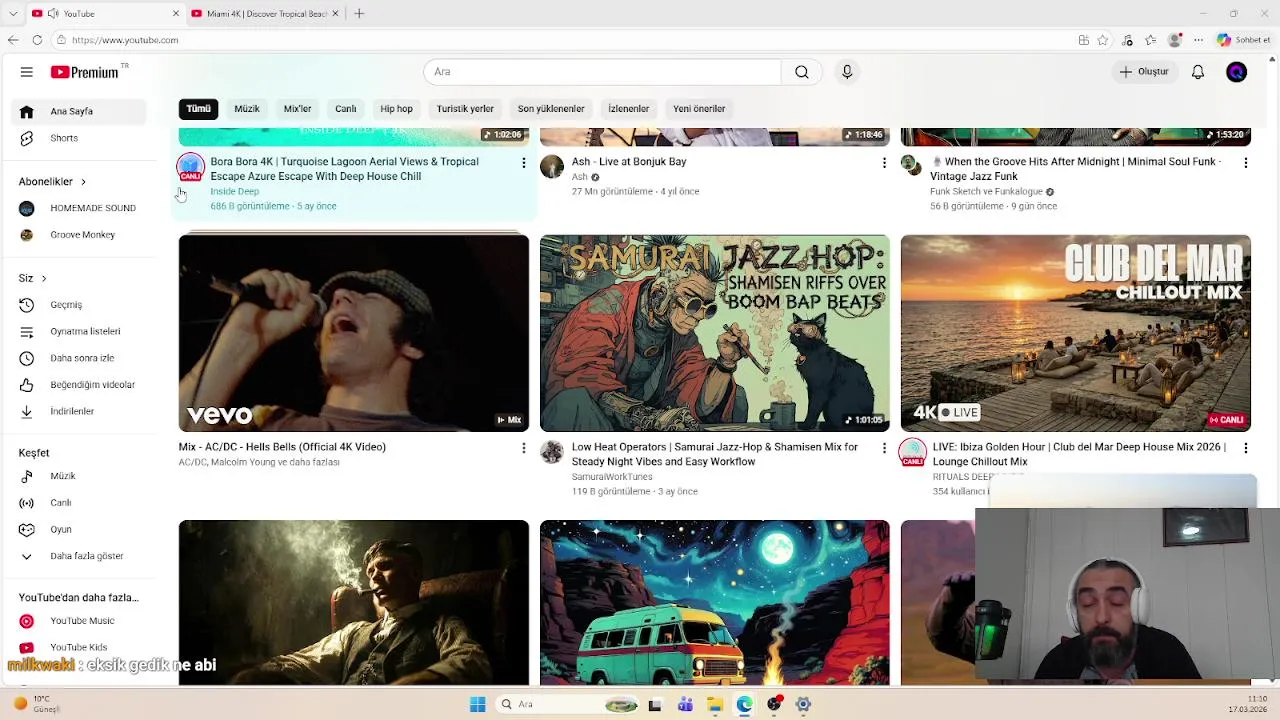Select the Son yüklenenler filter chip
The width and height of the screenshot is (1280, 720).
[551, 109]
